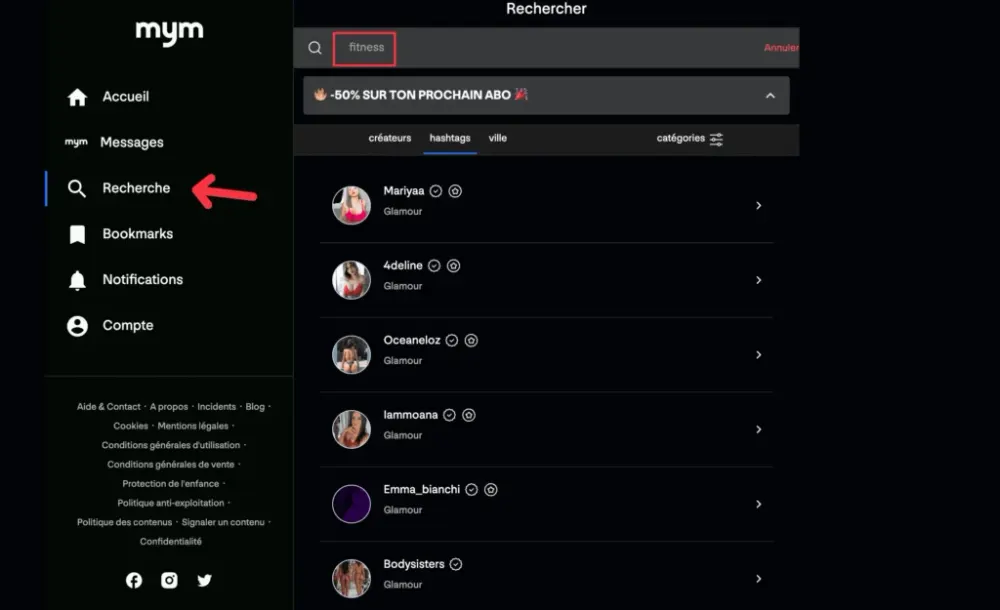The image size is (1000, 610).
Task: Select the Recherche magnifier icon
Action: (77, 188)
